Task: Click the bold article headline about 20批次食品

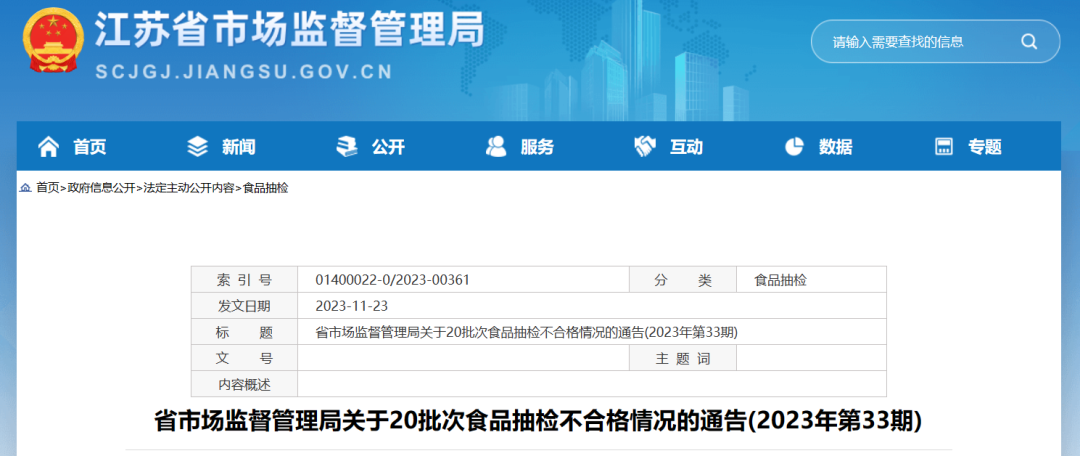Action: pyautogui.click(x=539, y=421)
